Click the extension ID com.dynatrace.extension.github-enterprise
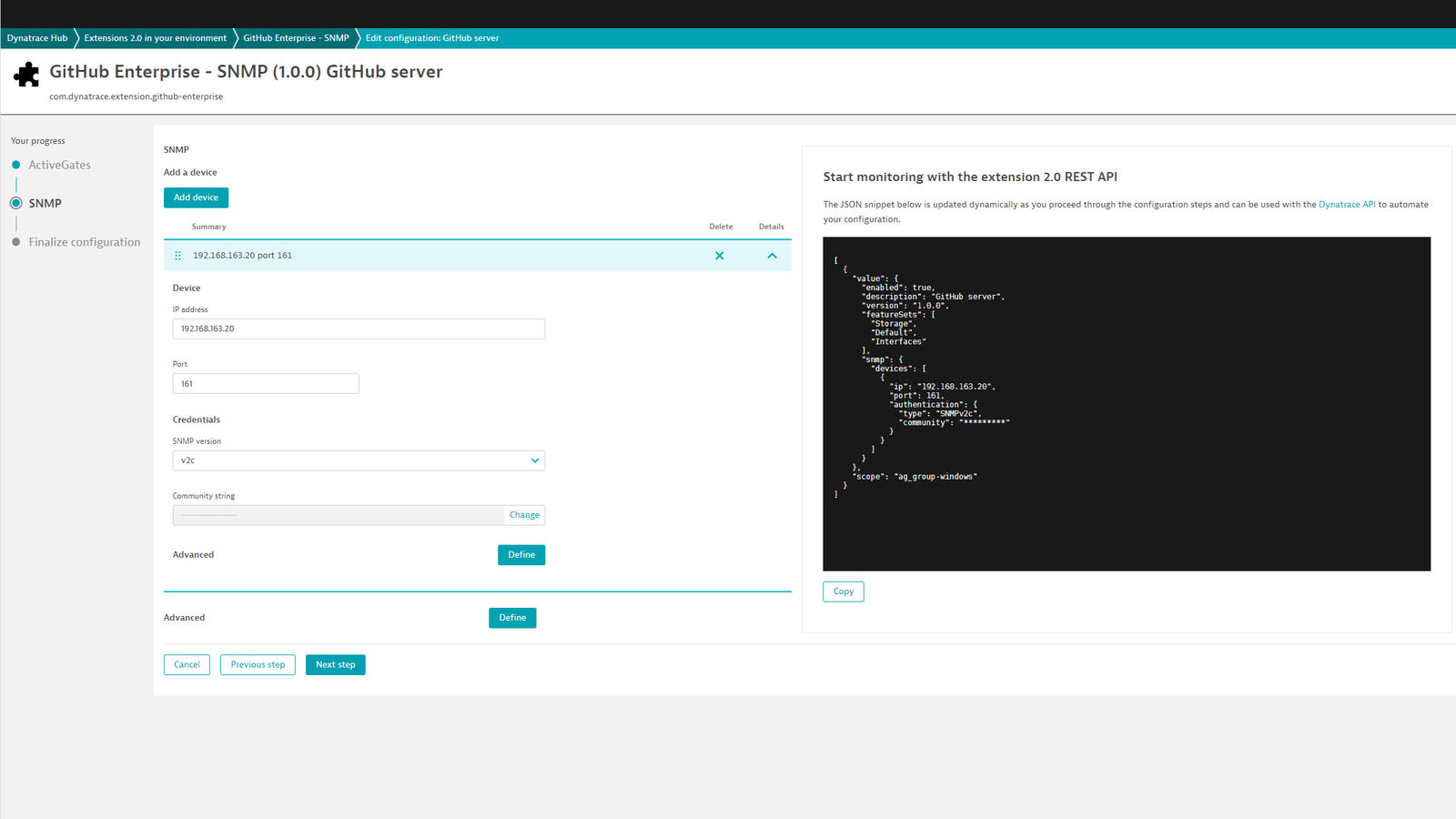The image size is (1456, 819). (x=136, y=96)
